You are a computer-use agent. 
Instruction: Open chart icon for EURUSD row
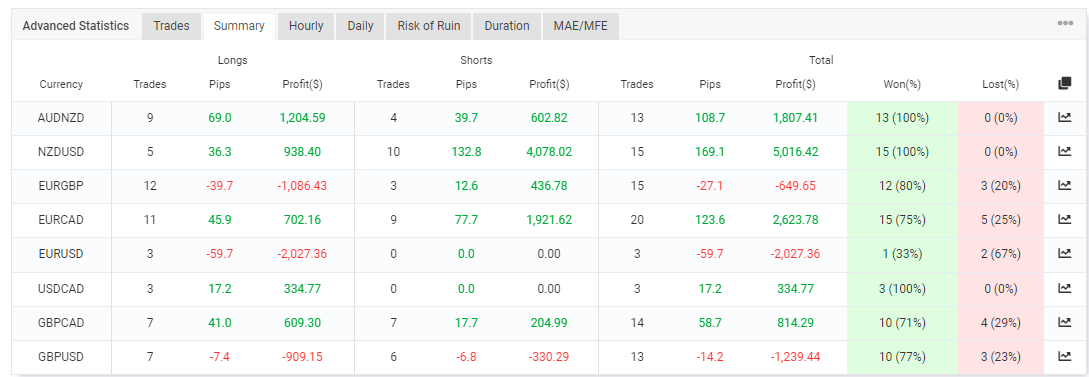(1064, 253)
